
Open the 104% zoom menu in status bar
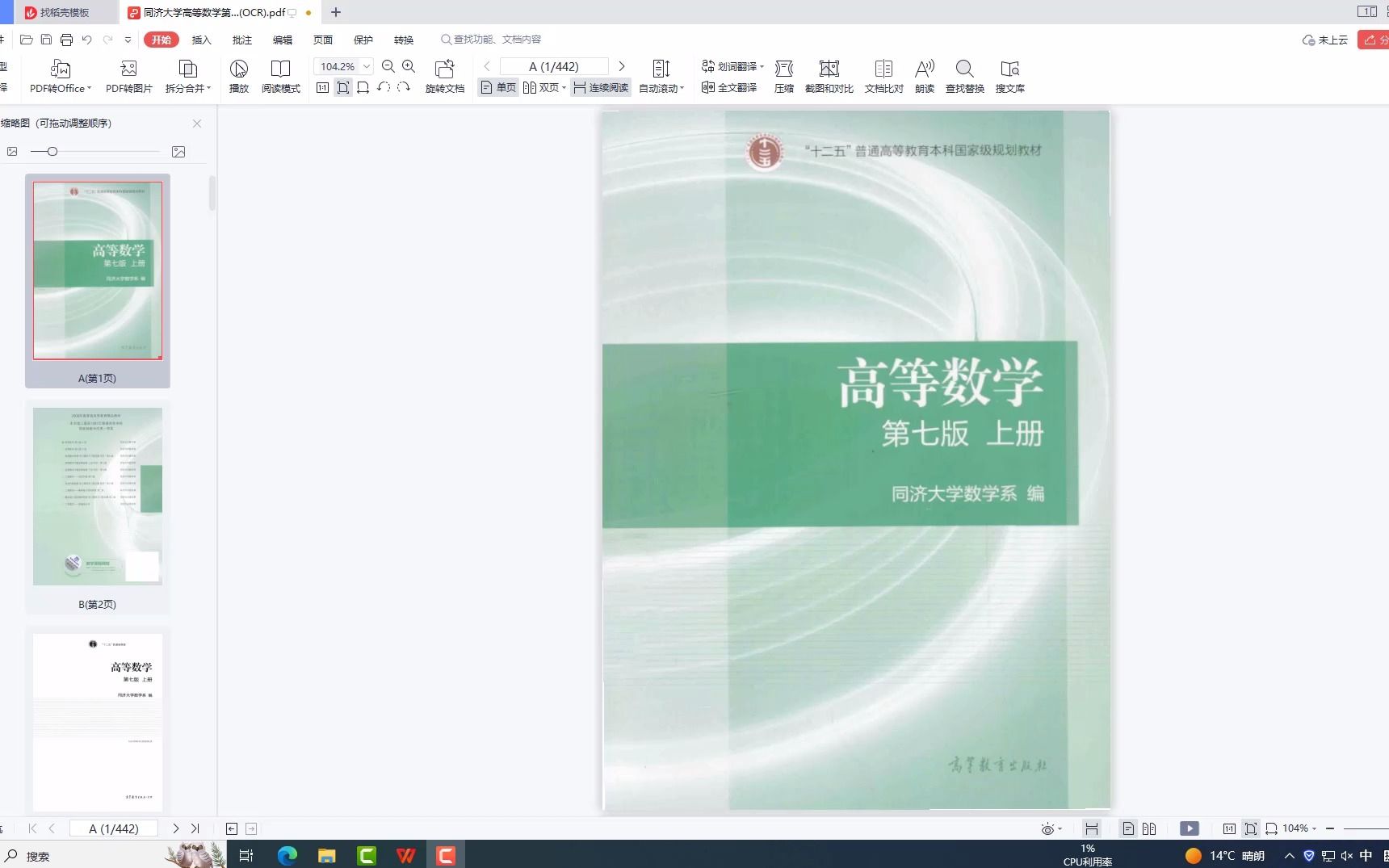(x=1299, y=828)
